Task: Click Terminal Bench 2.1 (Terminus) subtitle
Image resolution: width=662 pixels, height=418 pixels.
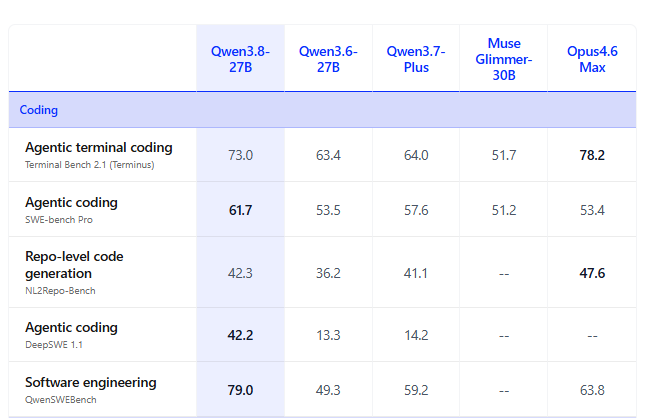Action: (90, 165)
